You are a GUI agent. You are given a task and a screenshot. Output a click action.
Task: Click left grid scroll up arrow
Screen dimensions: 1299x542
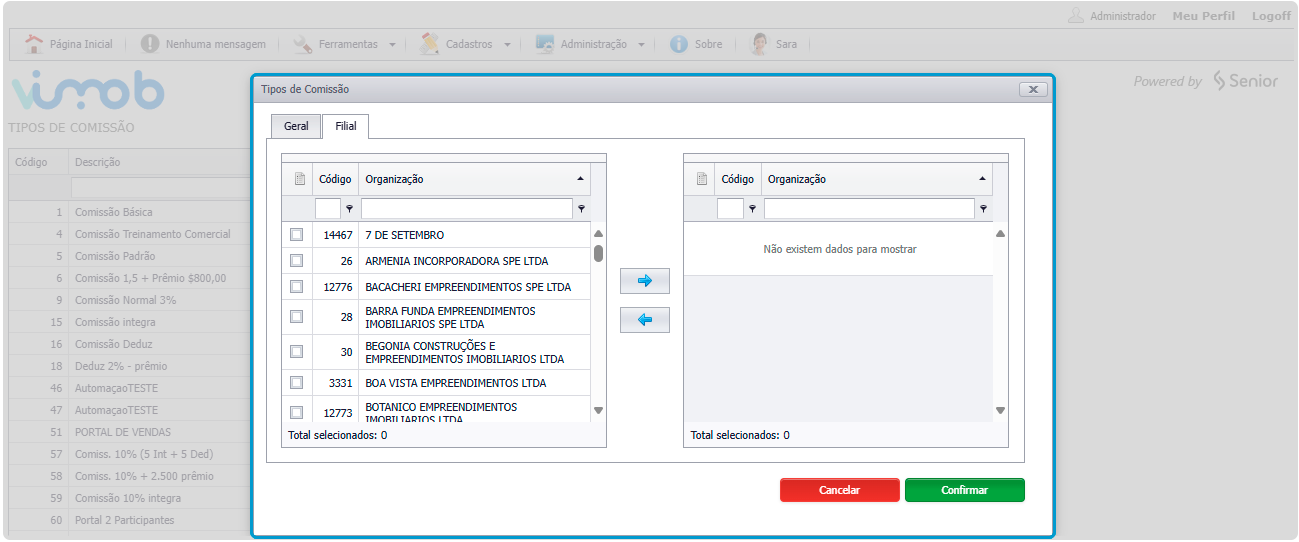click(x=598, y=233)
